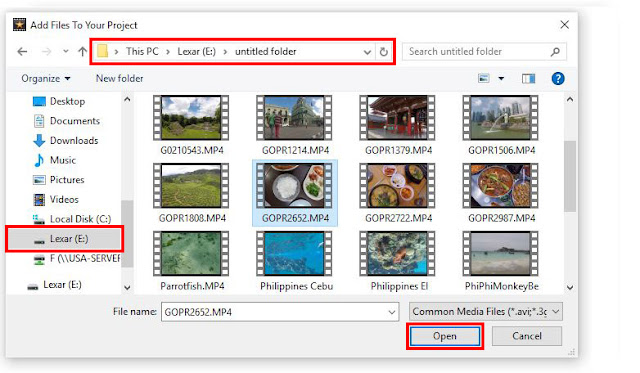
Task: Select the F (\\USA-SERVER network drive
Action: [76, 258]
